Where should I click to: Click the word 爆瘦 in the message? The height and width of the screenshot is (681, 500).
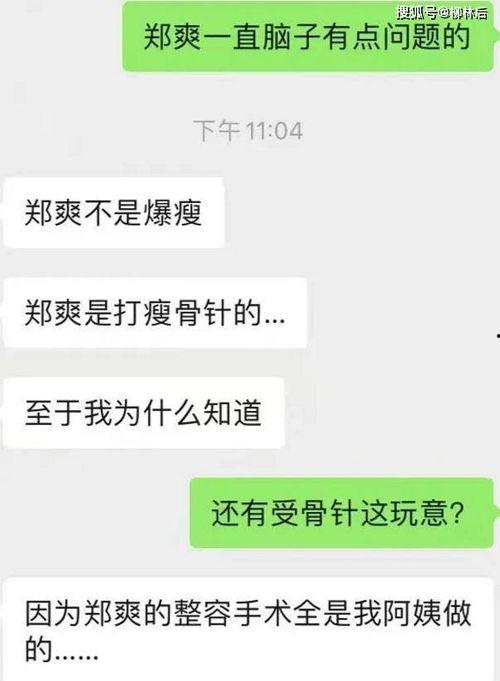click(x=172, y=213)
